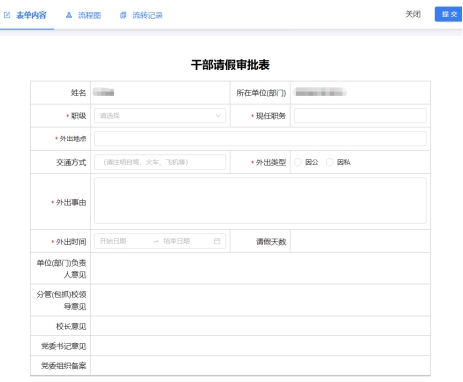463x382 pixels.
Task: Switch to the 流转记录 tab
Action: (x=141, y=15)
